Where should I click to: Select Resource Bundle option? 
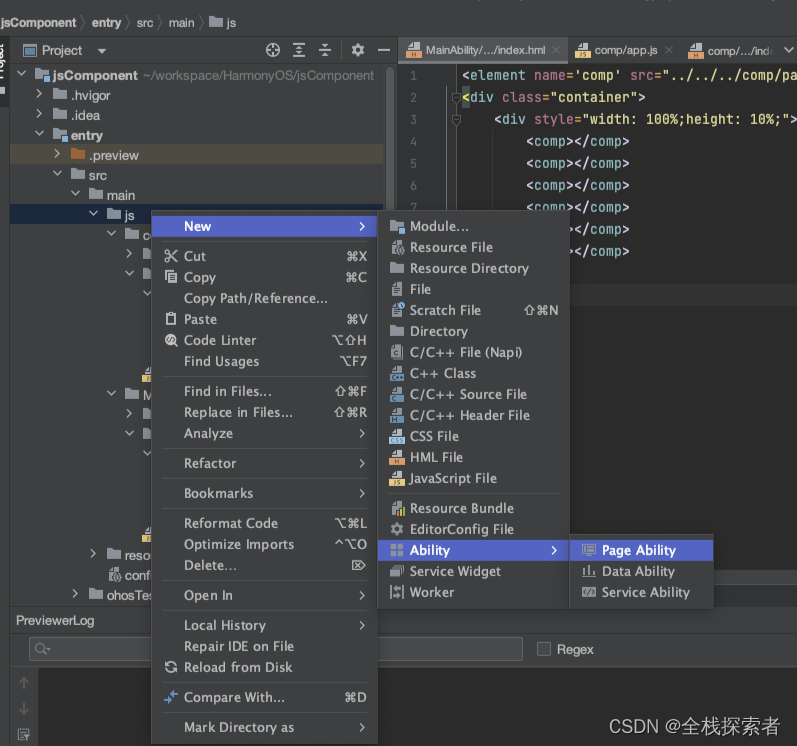tap(473, 509)
